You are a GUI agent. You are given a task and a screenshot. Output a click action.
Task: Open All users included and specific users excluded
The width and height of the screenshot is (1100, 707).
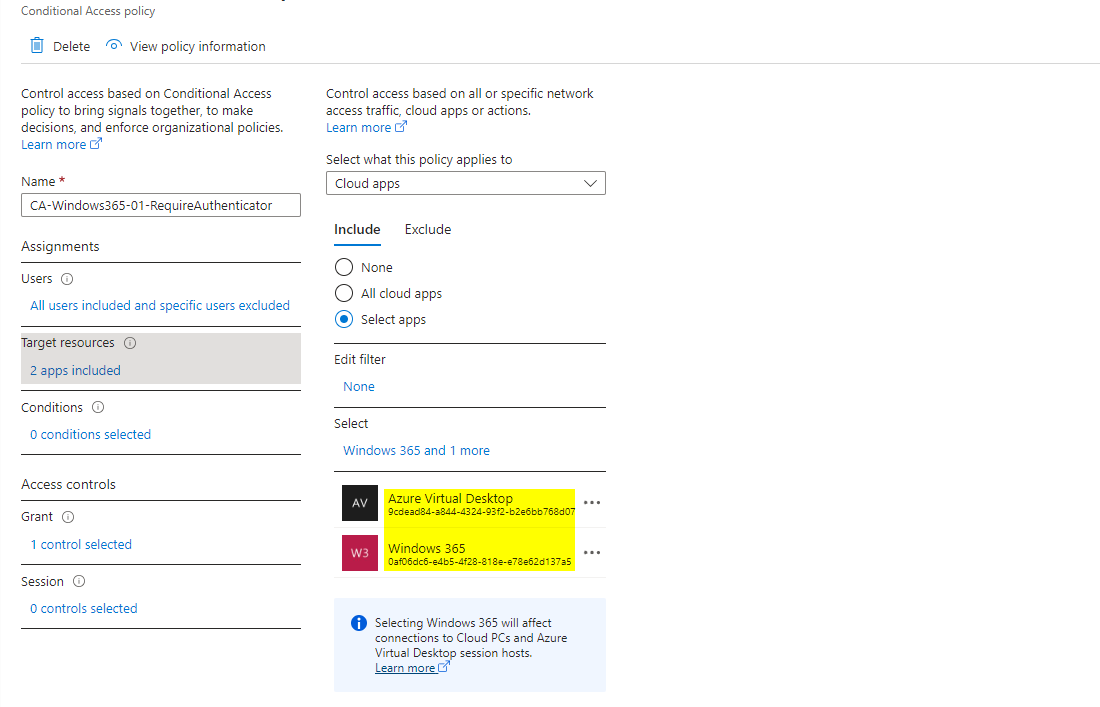[x=160, y=305]
